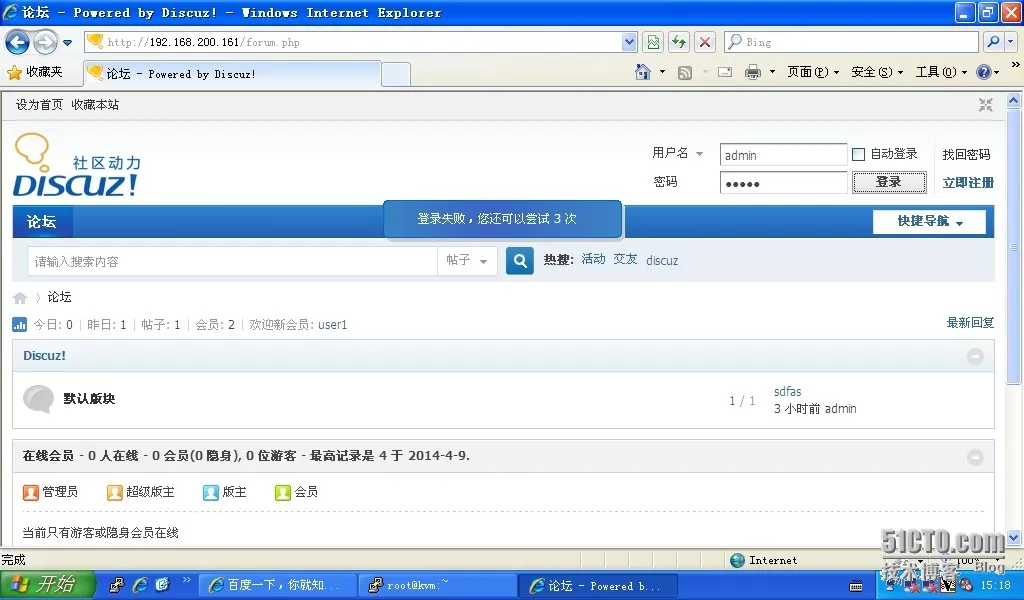
Task: Click hot search term 活动
Action: pos(593,259)
